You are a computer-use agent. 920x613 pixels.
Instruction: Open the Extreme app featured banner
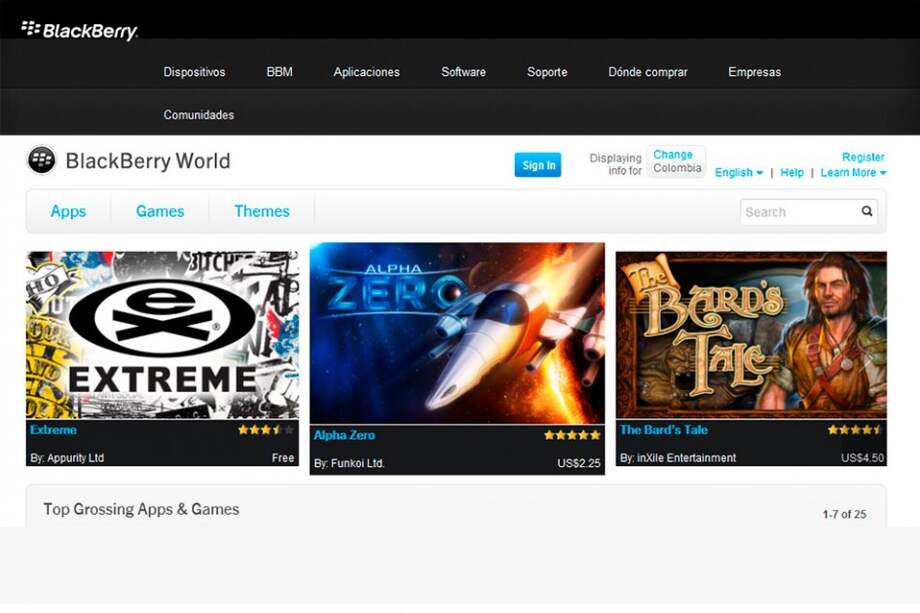click(x=162, y=340)
